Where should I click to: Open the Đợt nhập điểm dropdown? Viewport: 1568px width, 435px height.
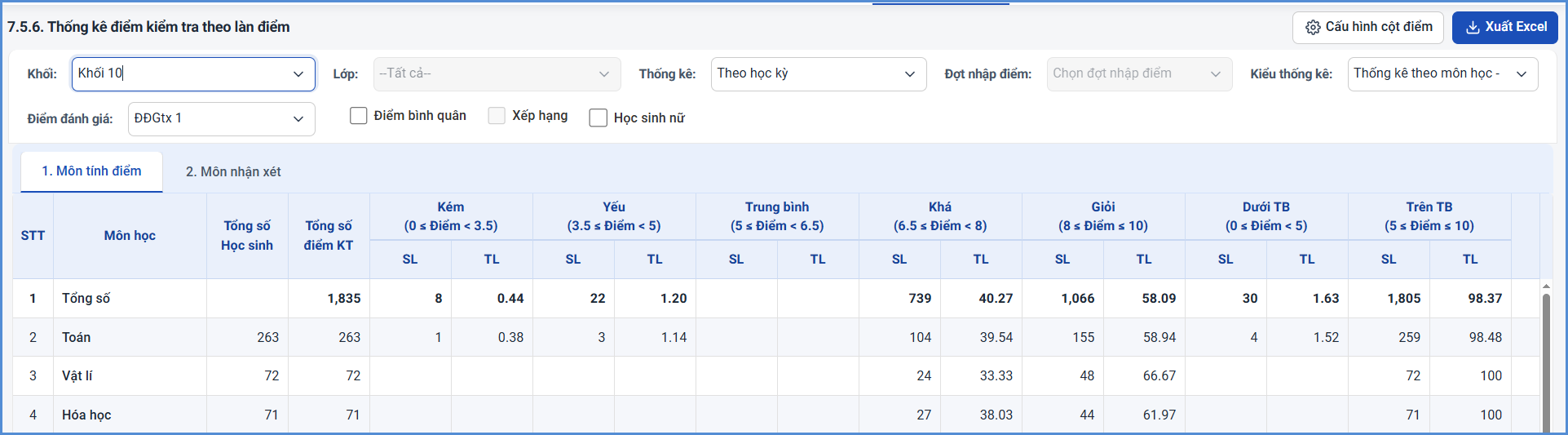pyautogui.click(x=1140, y=73)
